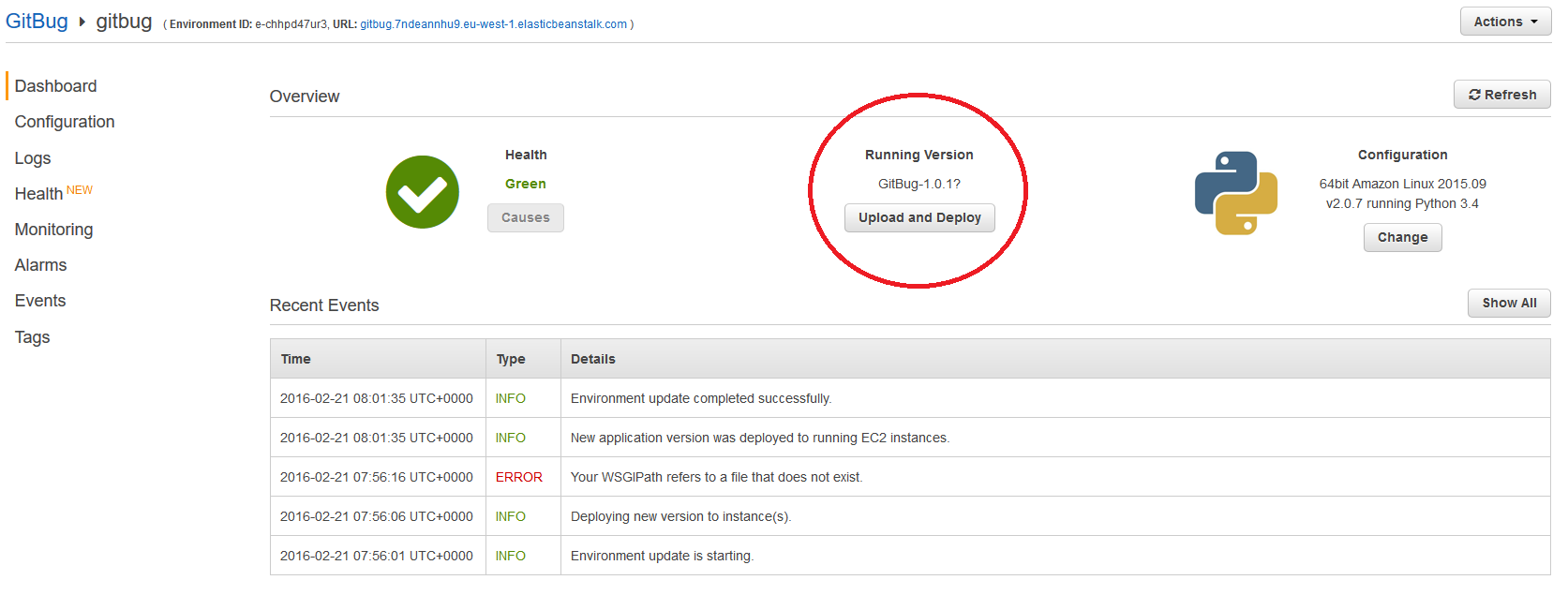The height and width of the screenshot is (595, 1568).
Task: Click 'Deploying new version to instance(s)' message
Action: coord(680,516)
